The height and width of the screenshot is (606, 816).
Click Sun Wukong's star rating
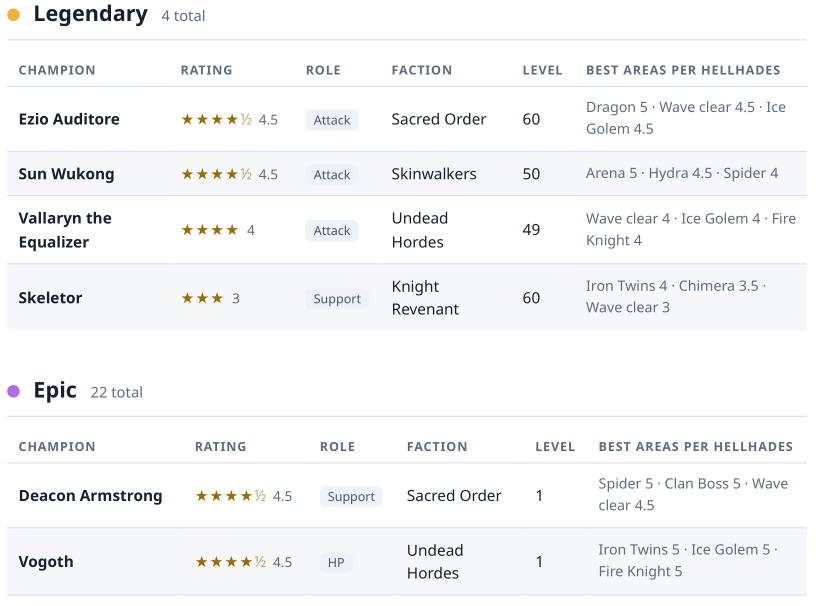coord(230,174)
